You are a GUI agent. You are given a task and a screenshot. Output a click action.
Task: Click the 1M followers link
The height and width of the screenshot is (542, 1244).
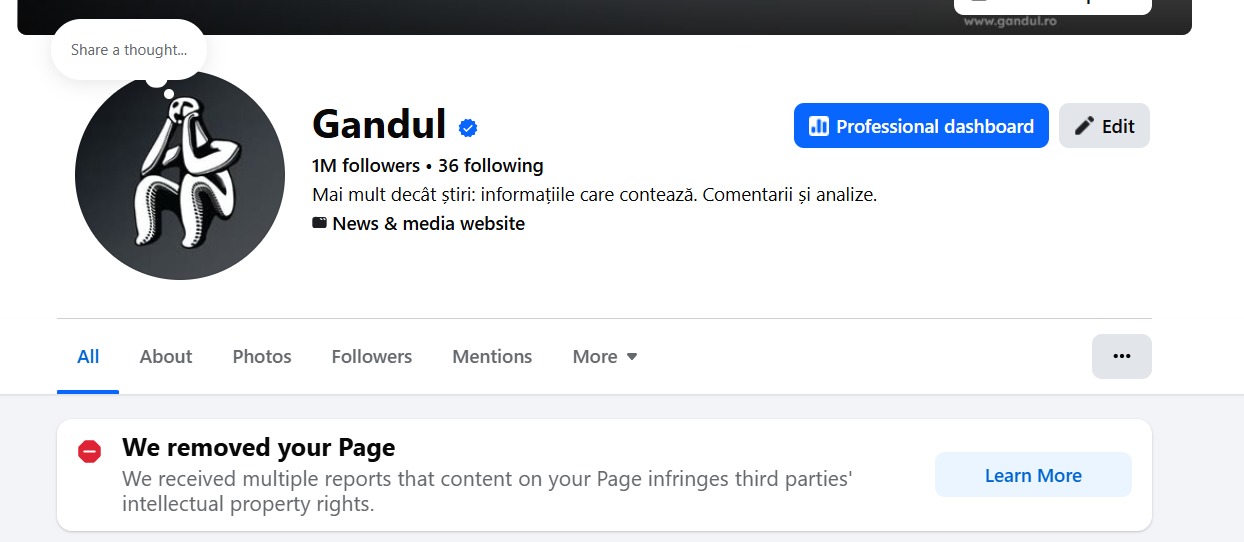366,165
